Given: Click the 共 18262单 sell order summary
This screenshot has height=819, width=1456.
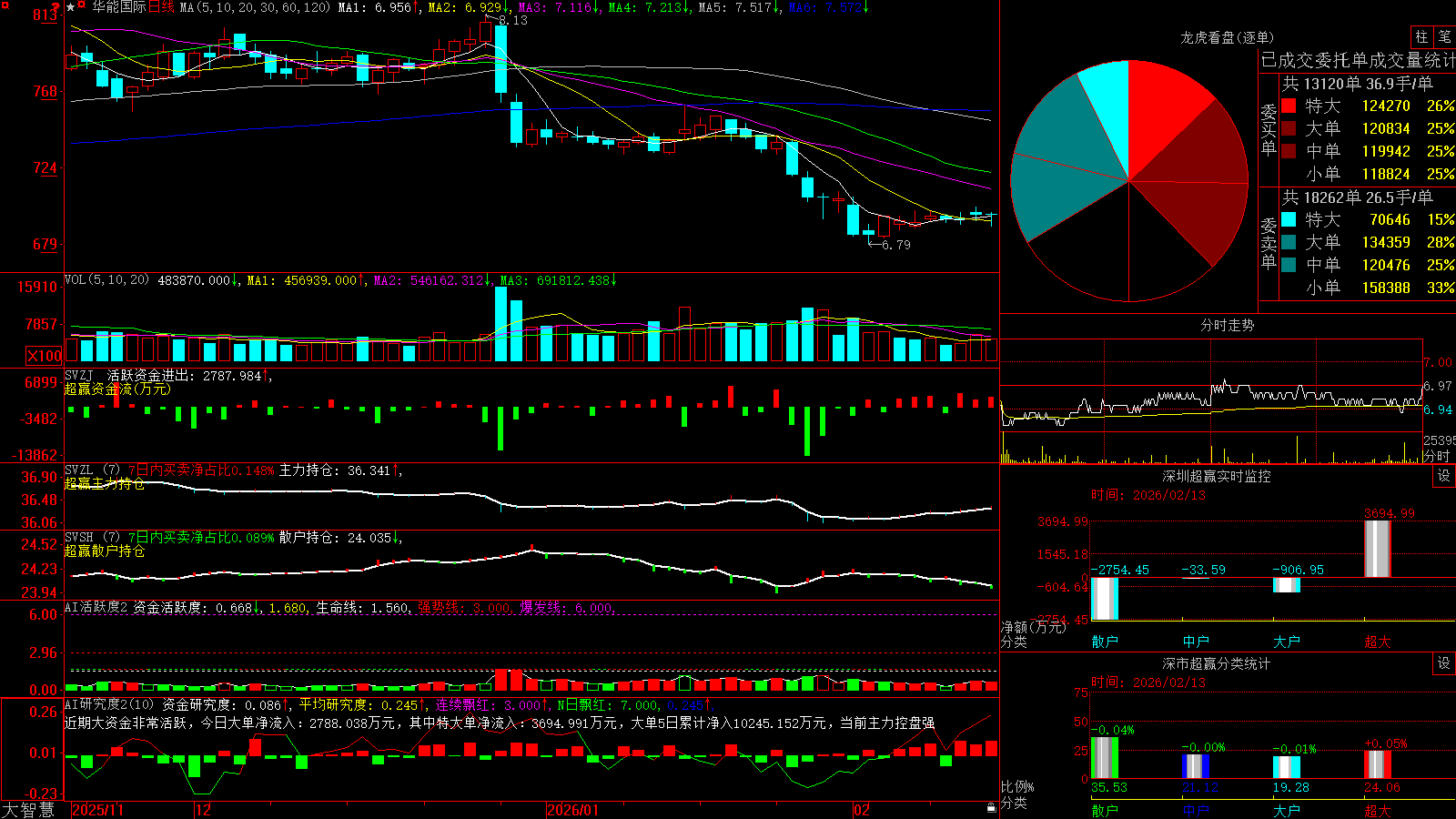Looking at the screenshot, I should point(1358,197).
